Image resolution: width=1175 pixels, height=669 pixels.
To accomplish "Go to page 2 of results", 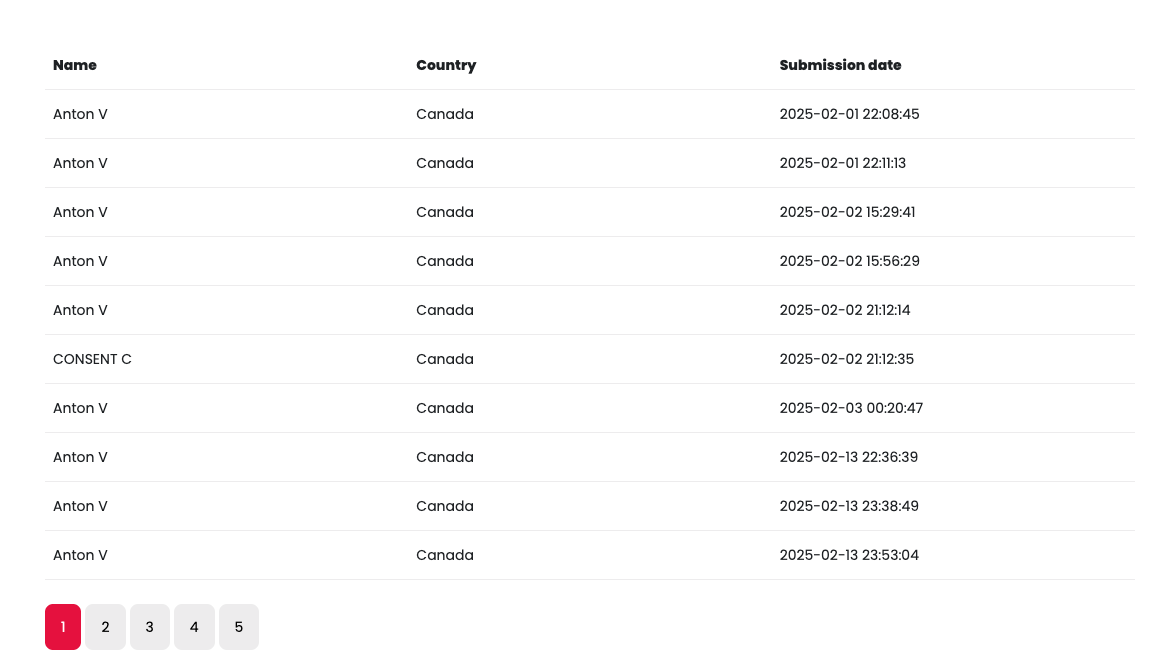I will [x=105, y=627].
